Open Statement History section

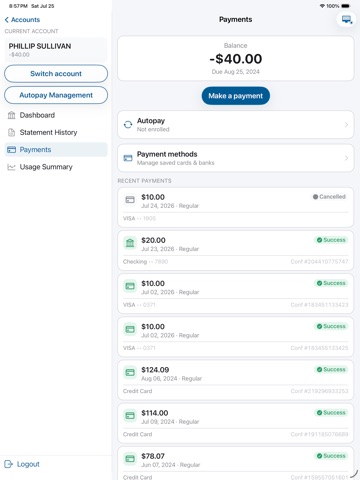pos(56,133)
